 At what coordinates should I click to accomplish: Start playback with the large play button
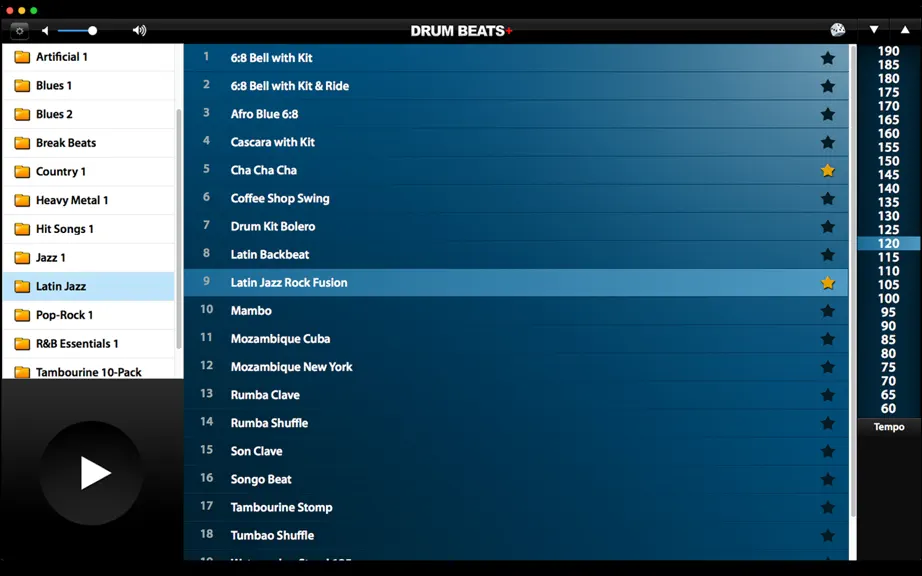(91, 473)
